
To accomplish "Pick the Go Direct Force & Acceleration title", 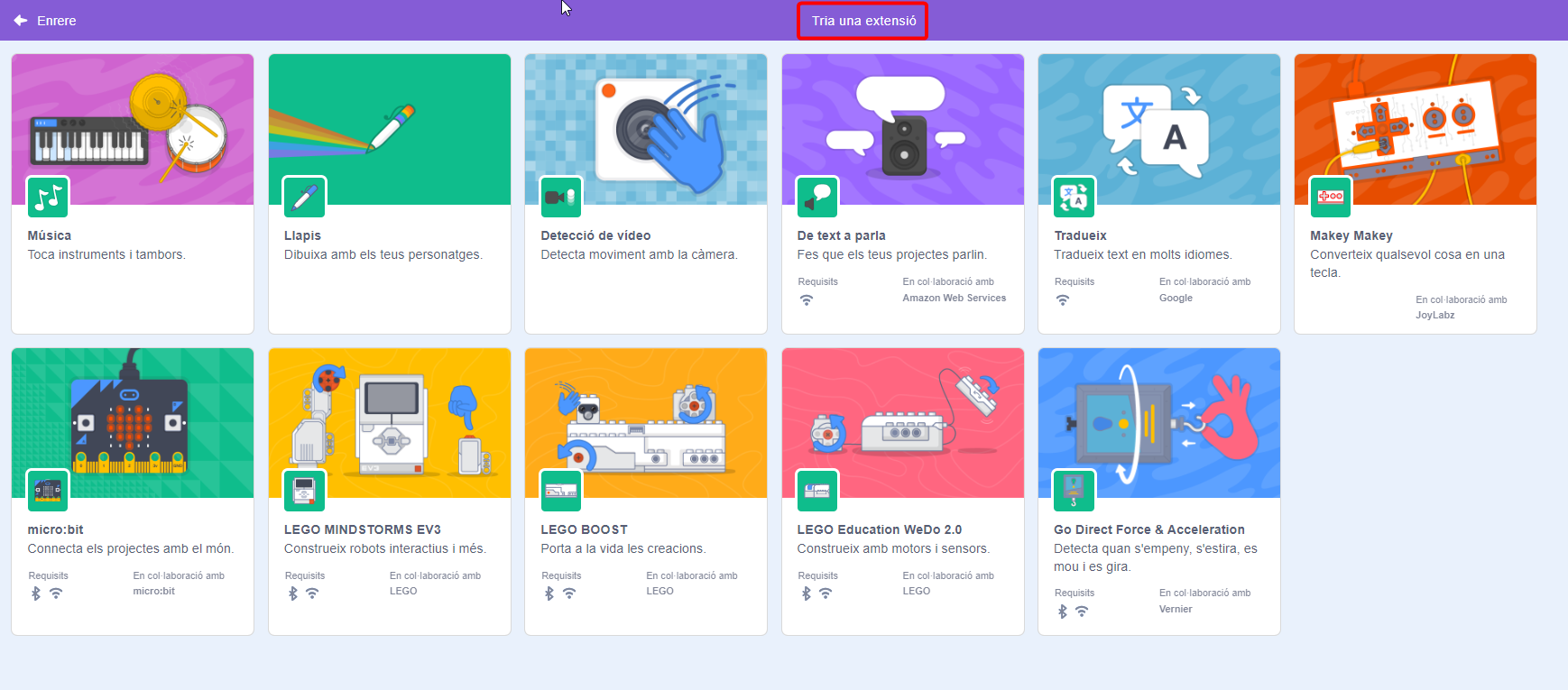I will (x=1148, y=529).
